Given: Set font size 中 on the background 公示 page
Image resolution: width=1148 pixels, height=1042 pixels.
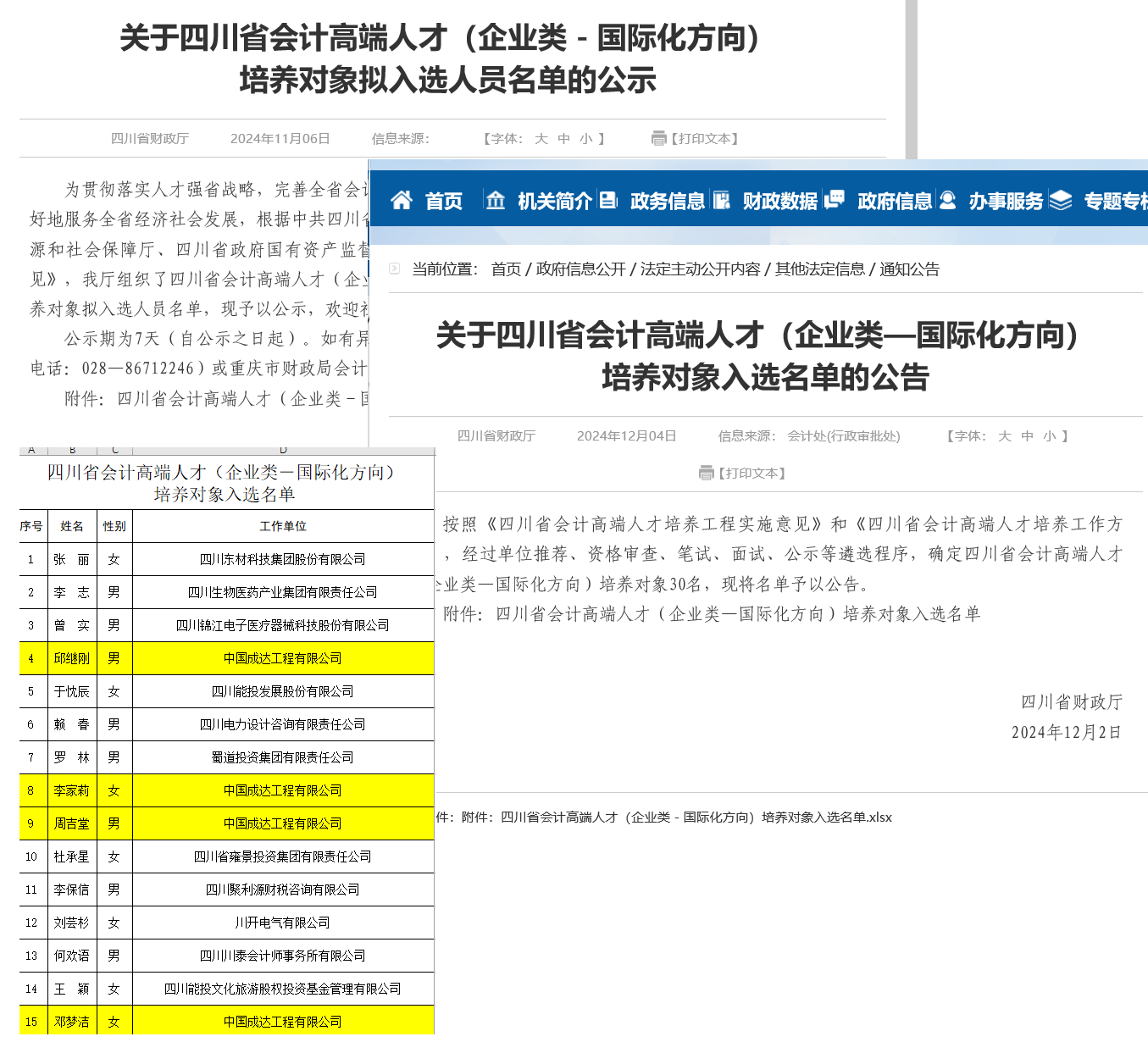Looking at the screenshot, I should [x=564, y=139].
